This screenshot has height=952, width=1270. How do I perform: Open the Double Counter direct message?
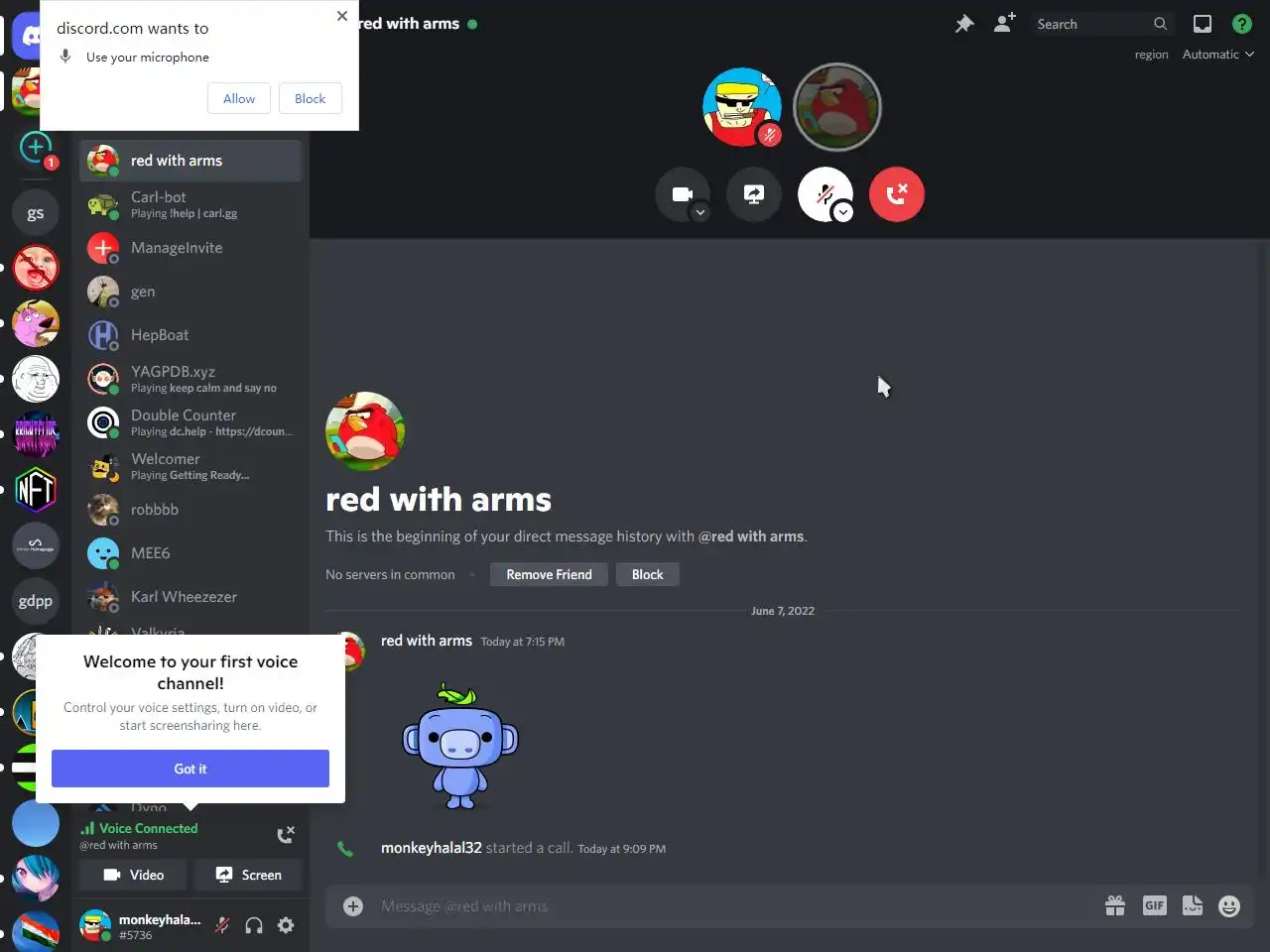click(190, 422)
